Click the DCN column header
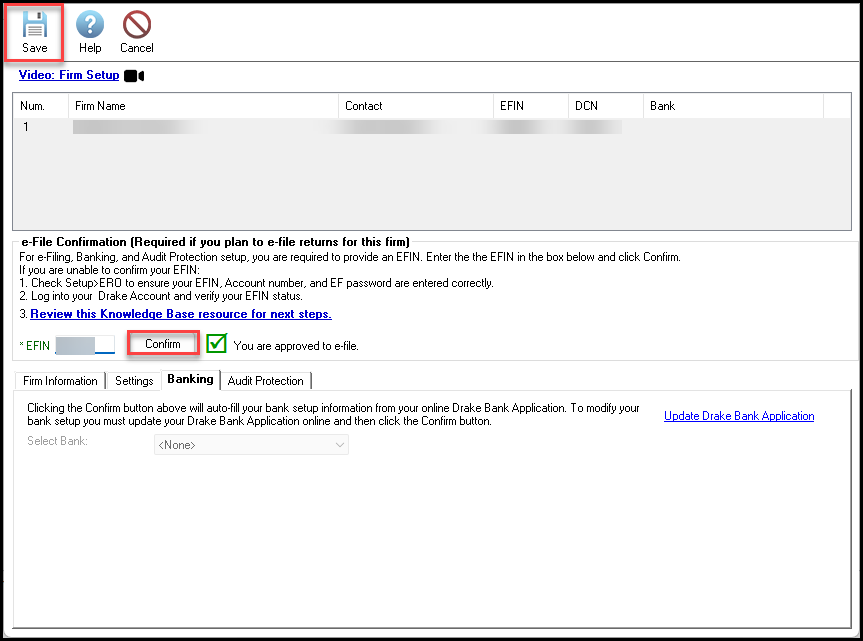 pos(605,106)
